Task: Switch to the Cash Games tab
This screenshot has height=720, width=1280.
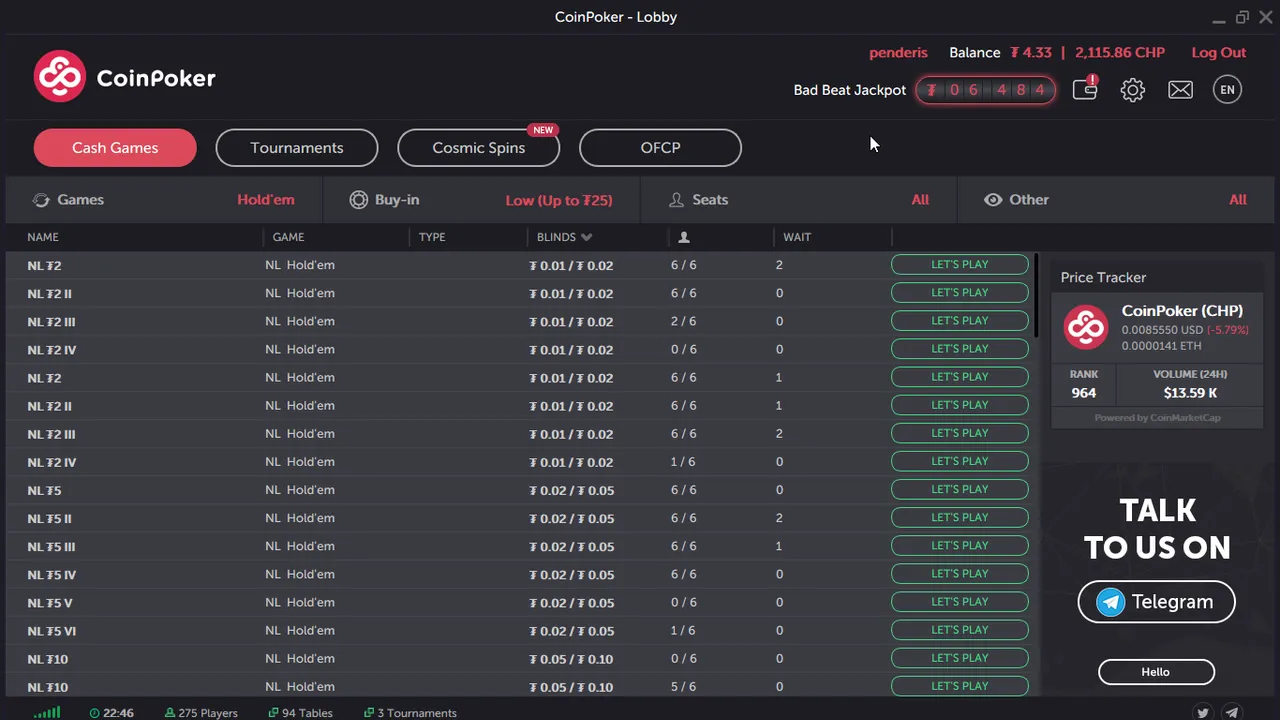Action: (x=115, y=148)
